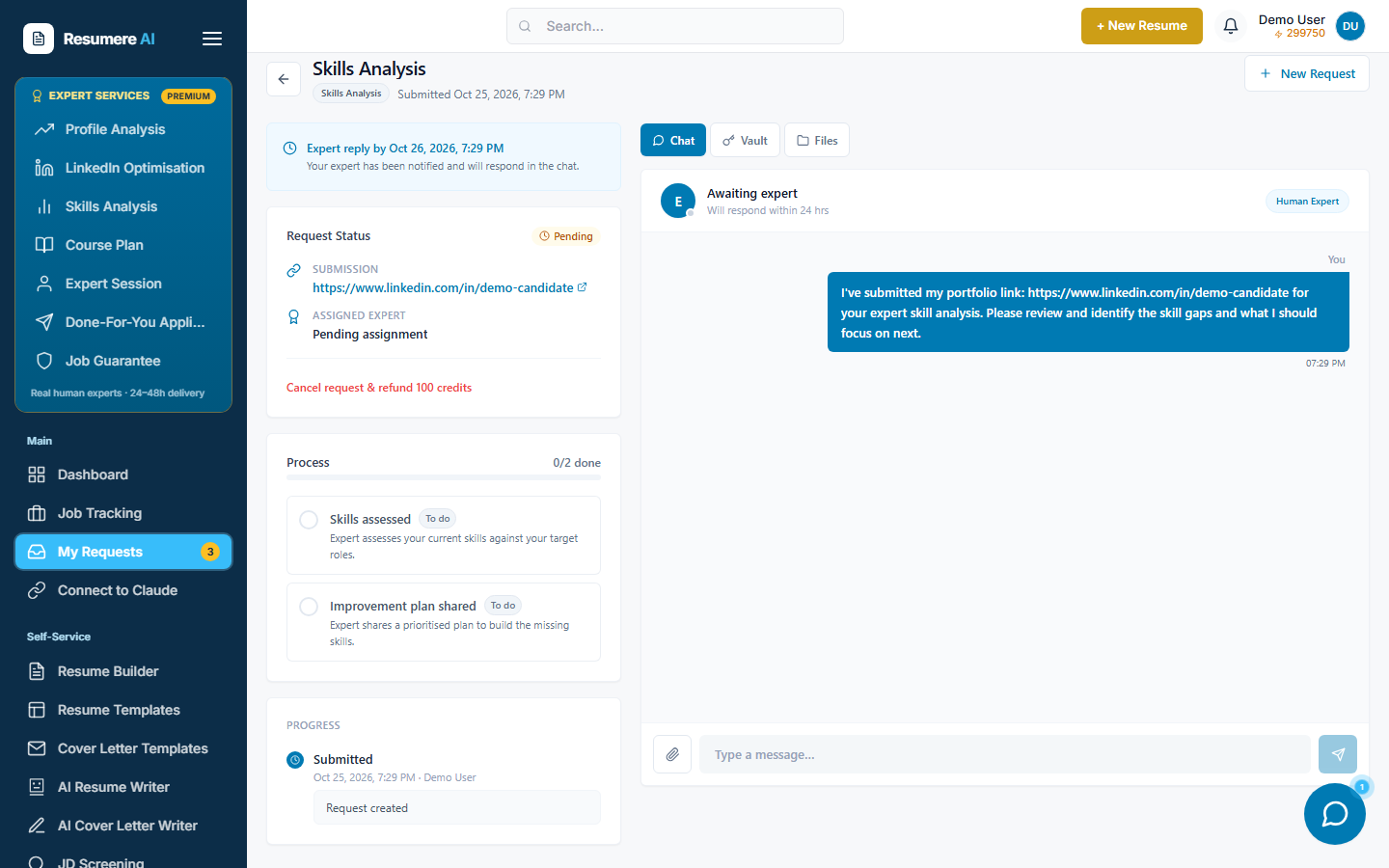Click the My Requests count badge 3
Screen dimensions: 1389x868
coord(210,552)
